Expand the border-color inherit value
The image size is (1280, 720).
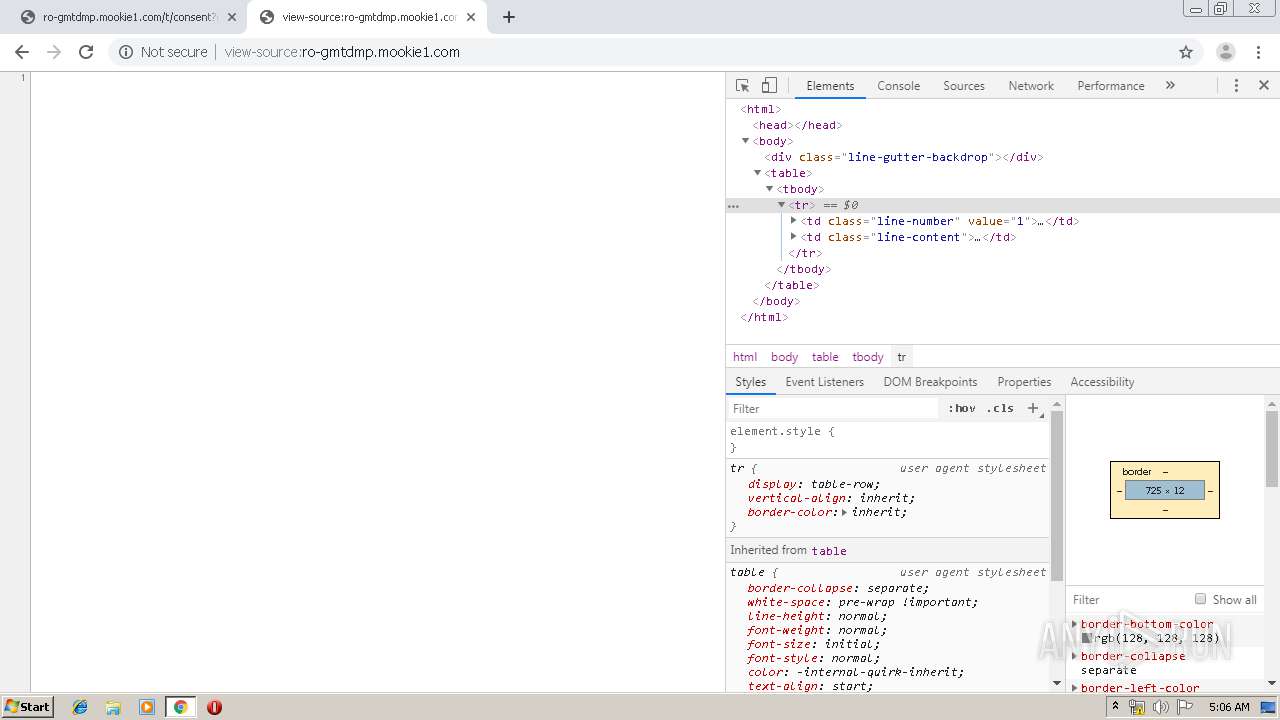click(x=844, y=512)
